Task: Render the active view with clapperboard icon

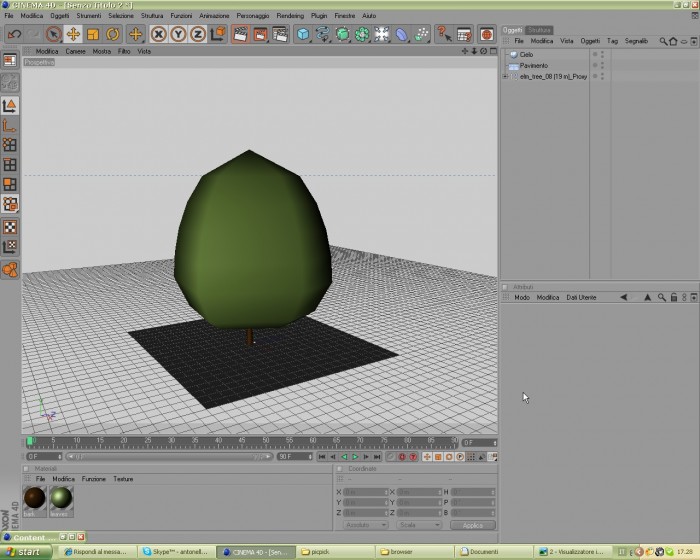Action: 241,34
